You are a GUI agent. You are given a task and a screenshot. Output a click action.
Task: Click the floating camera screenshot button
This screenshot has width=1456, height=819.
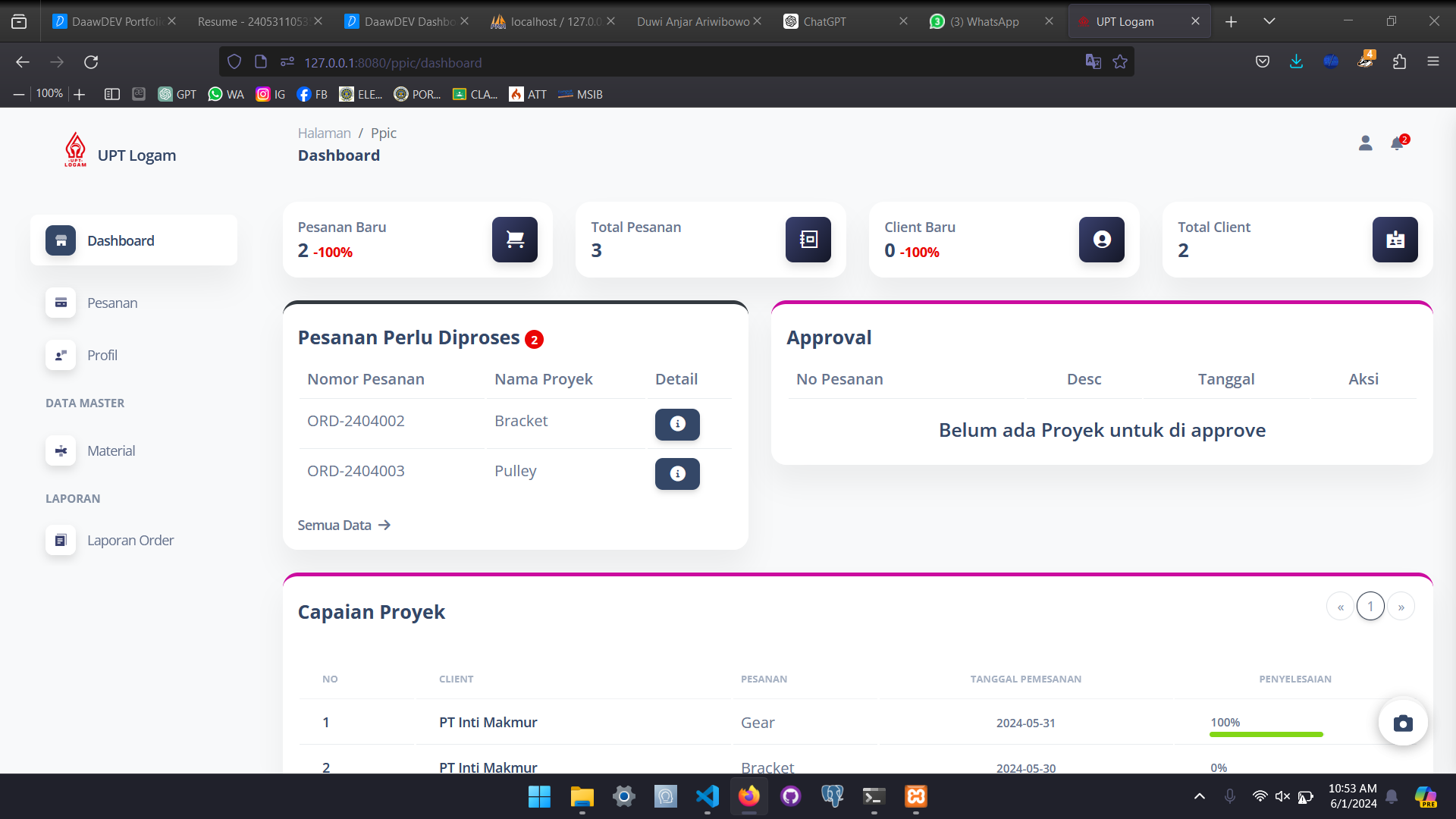click(1403, 723)
